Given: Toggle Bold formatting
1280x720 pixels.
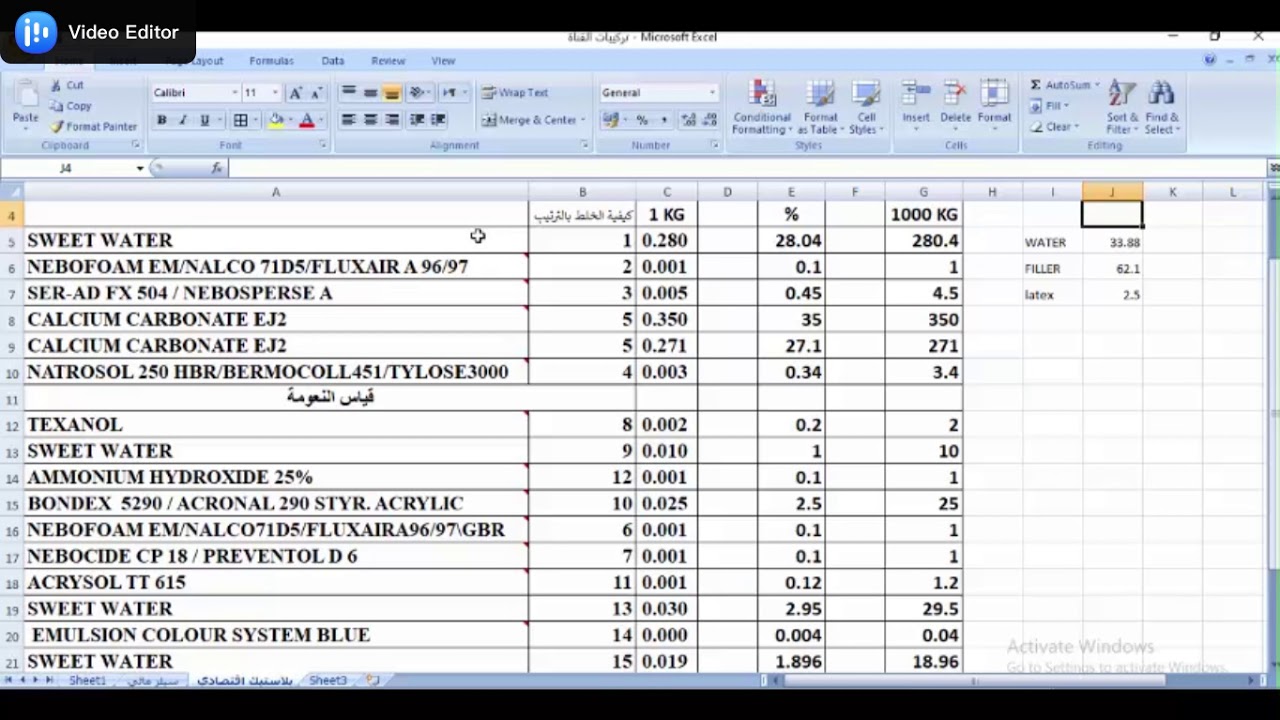Looking at the screenshot, I should [162, 120].
